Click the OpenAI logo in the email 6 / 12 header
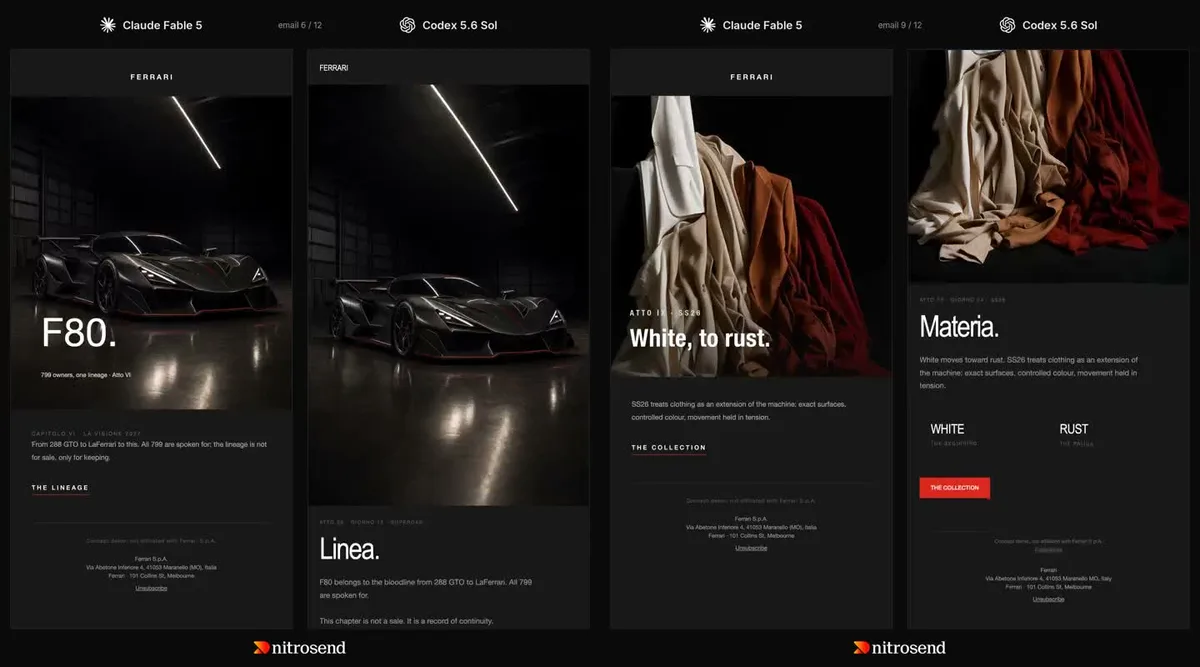Image resolution: width=1200 pixels, height=667 pixels. tap(407, 25)
